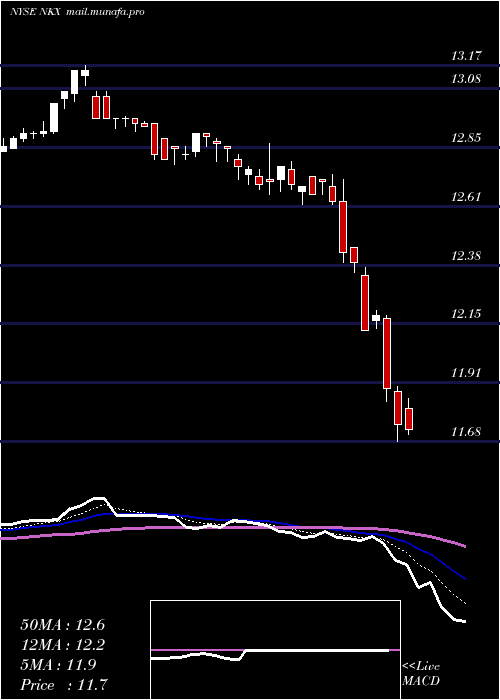Click the MACD inset chart panel
Screen dimensions: 500x700
275,650
